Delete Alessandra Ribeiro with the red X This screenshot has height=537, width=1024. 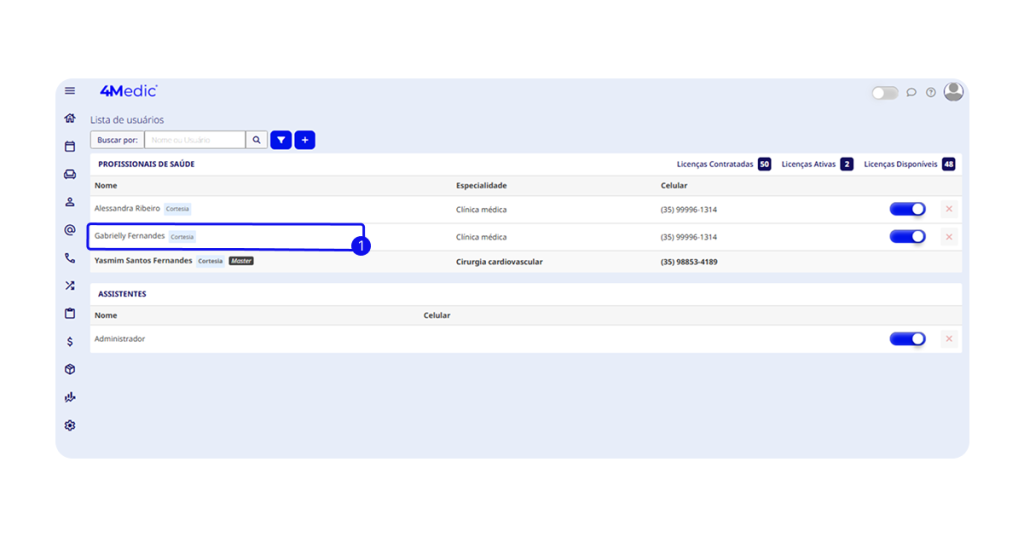949,209
